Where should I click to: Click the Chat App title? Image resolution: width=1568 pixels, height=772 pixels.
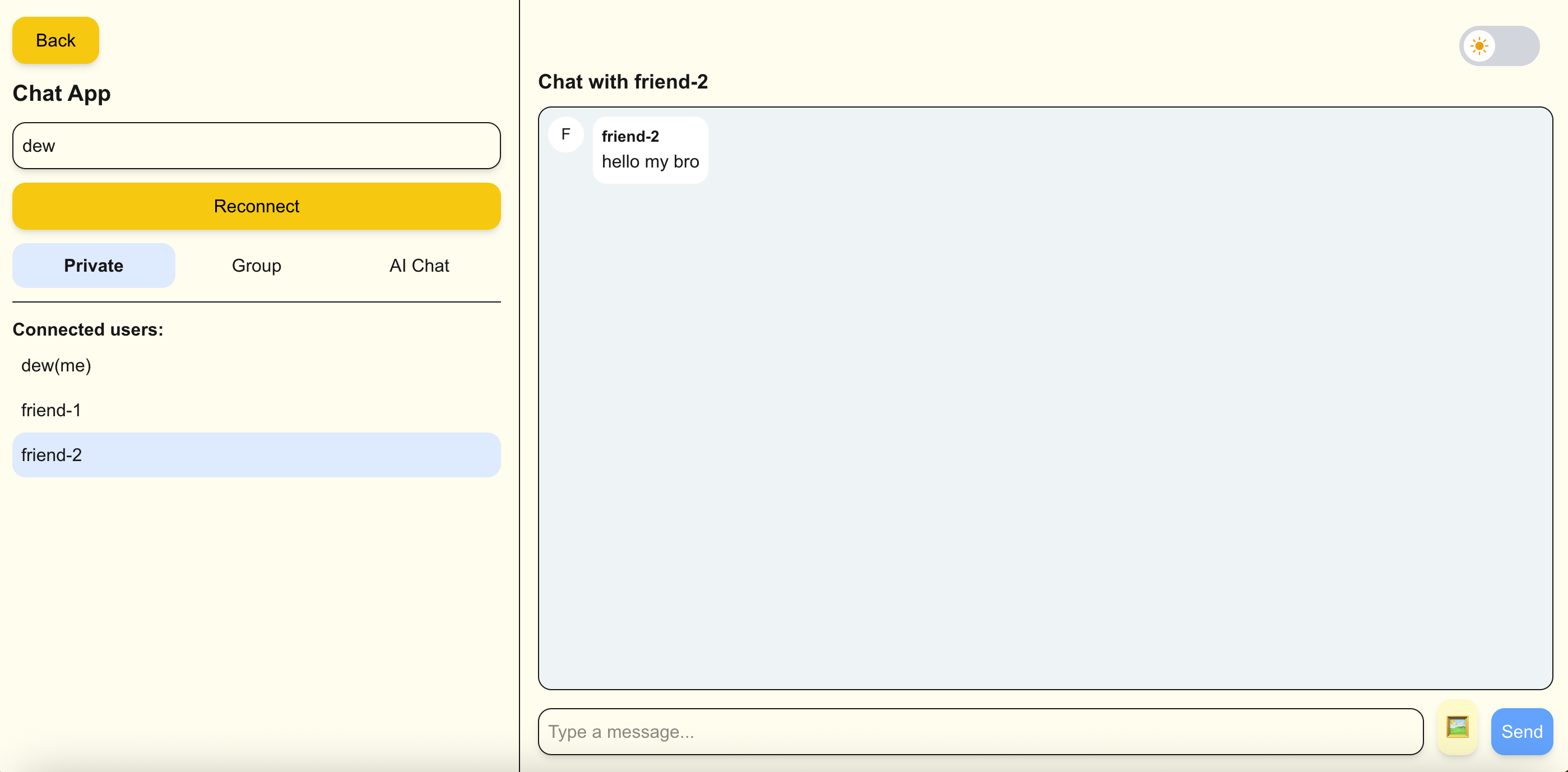(x=62, y=93)
